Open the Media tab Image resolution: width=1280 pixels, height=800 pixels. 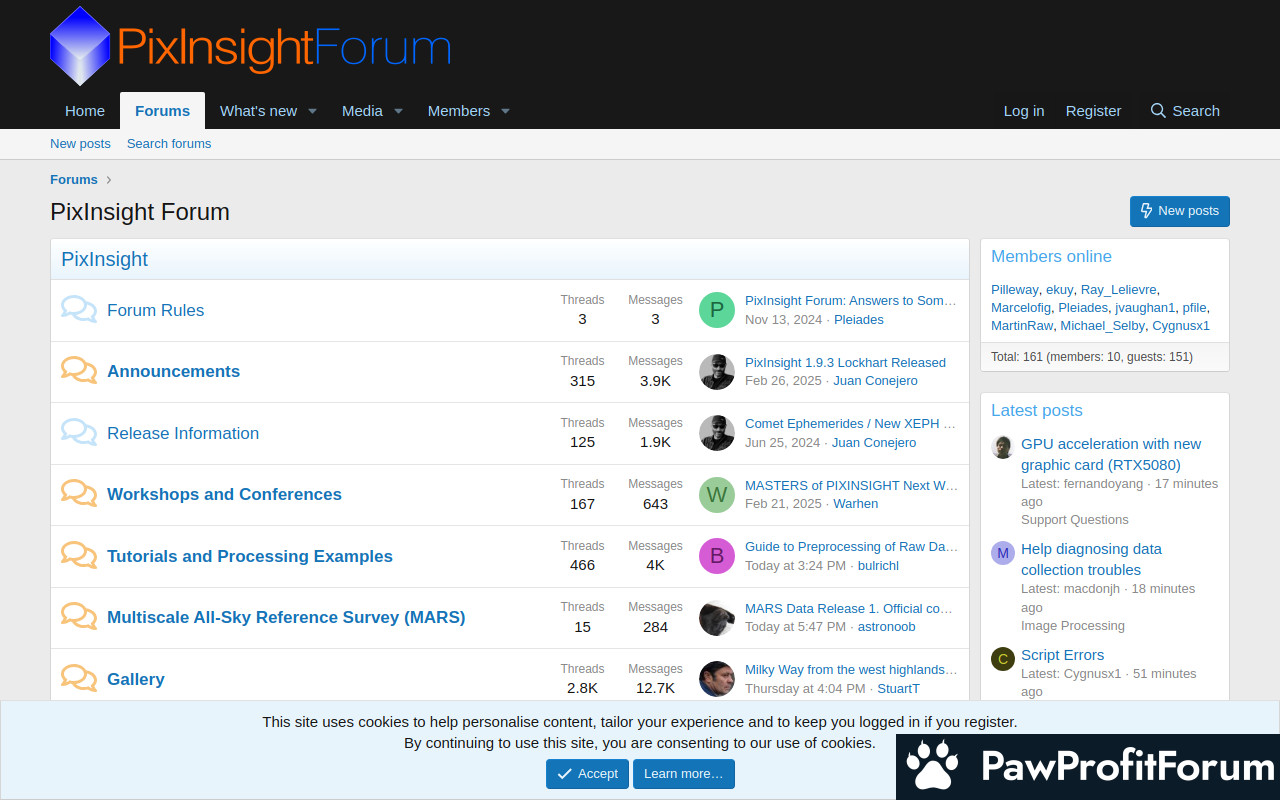coord(362,111)
